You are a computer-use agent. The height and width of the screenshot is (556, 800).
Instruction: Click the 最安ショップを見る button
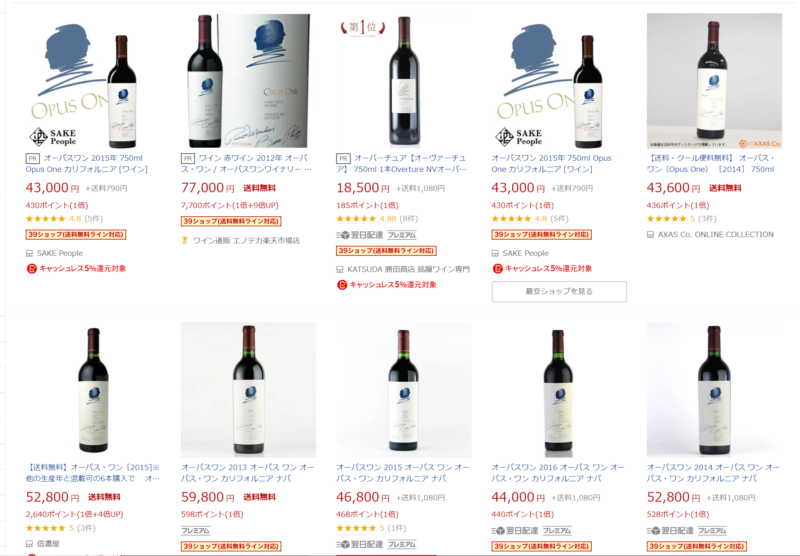click(x=559, y=291)
